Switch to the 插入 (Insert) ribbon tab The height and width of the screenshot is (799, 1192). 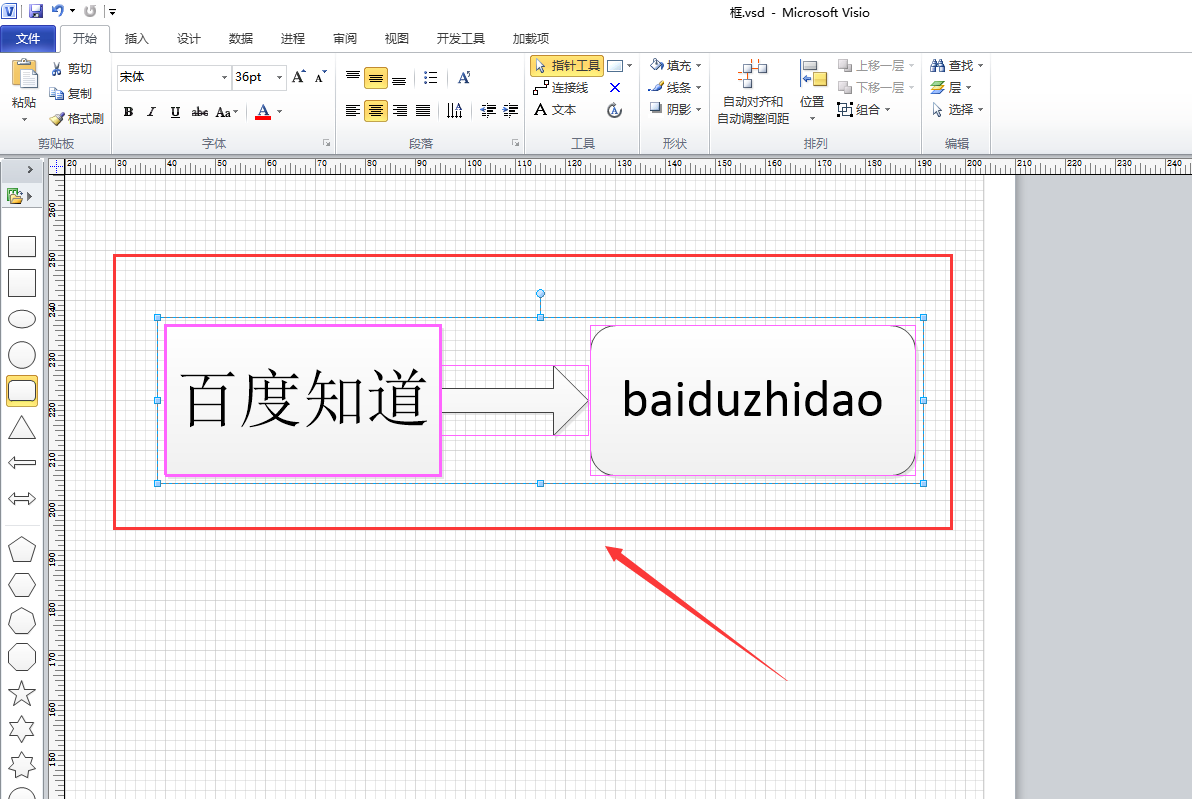(x=136, y=39)
